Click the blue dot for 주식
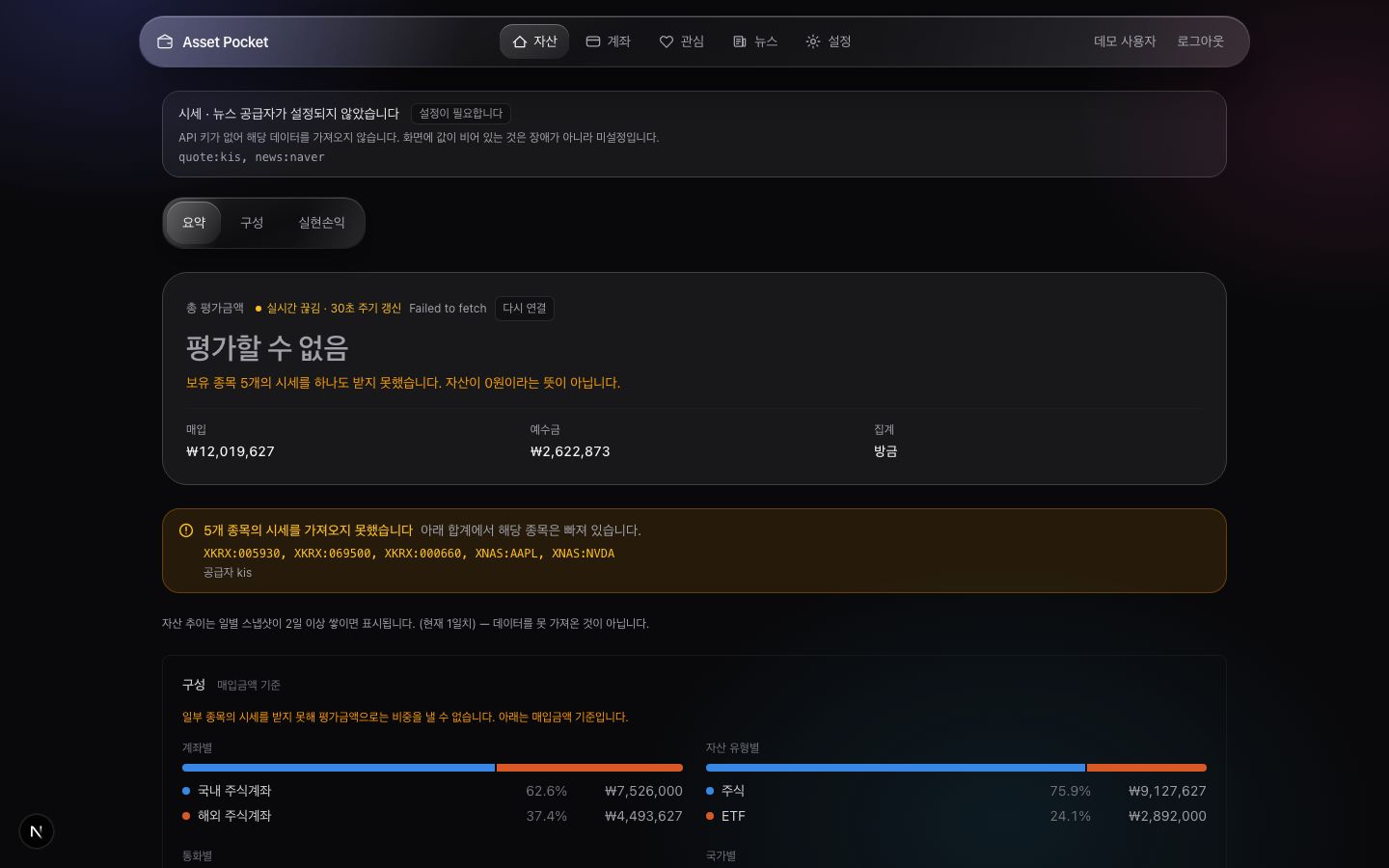The width and height of the screenshot is (1389, 868). point(710,791)
